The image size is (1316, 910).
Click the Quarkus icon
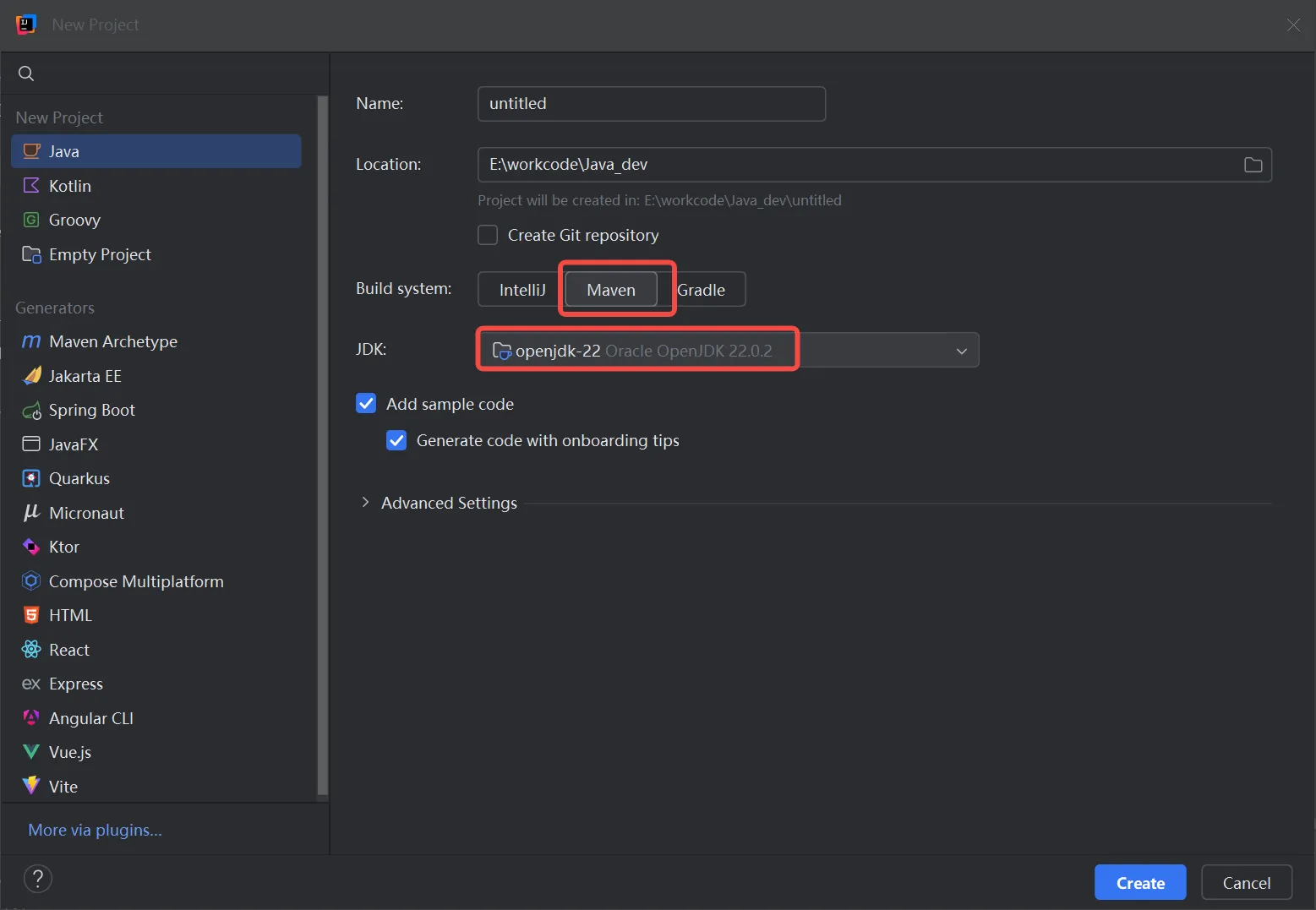[x=31, y=478]
